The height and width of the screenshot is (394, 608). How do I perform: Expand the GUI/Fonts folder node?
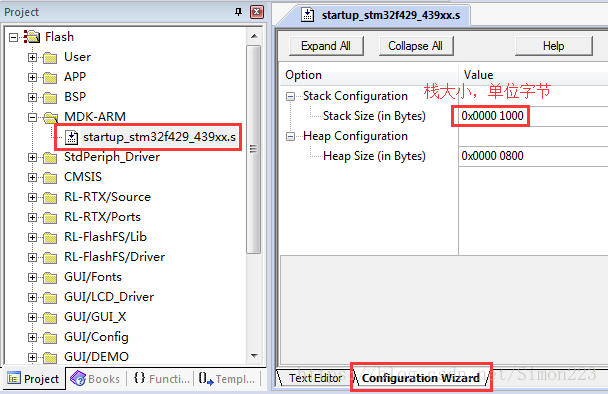coord(33,277)
